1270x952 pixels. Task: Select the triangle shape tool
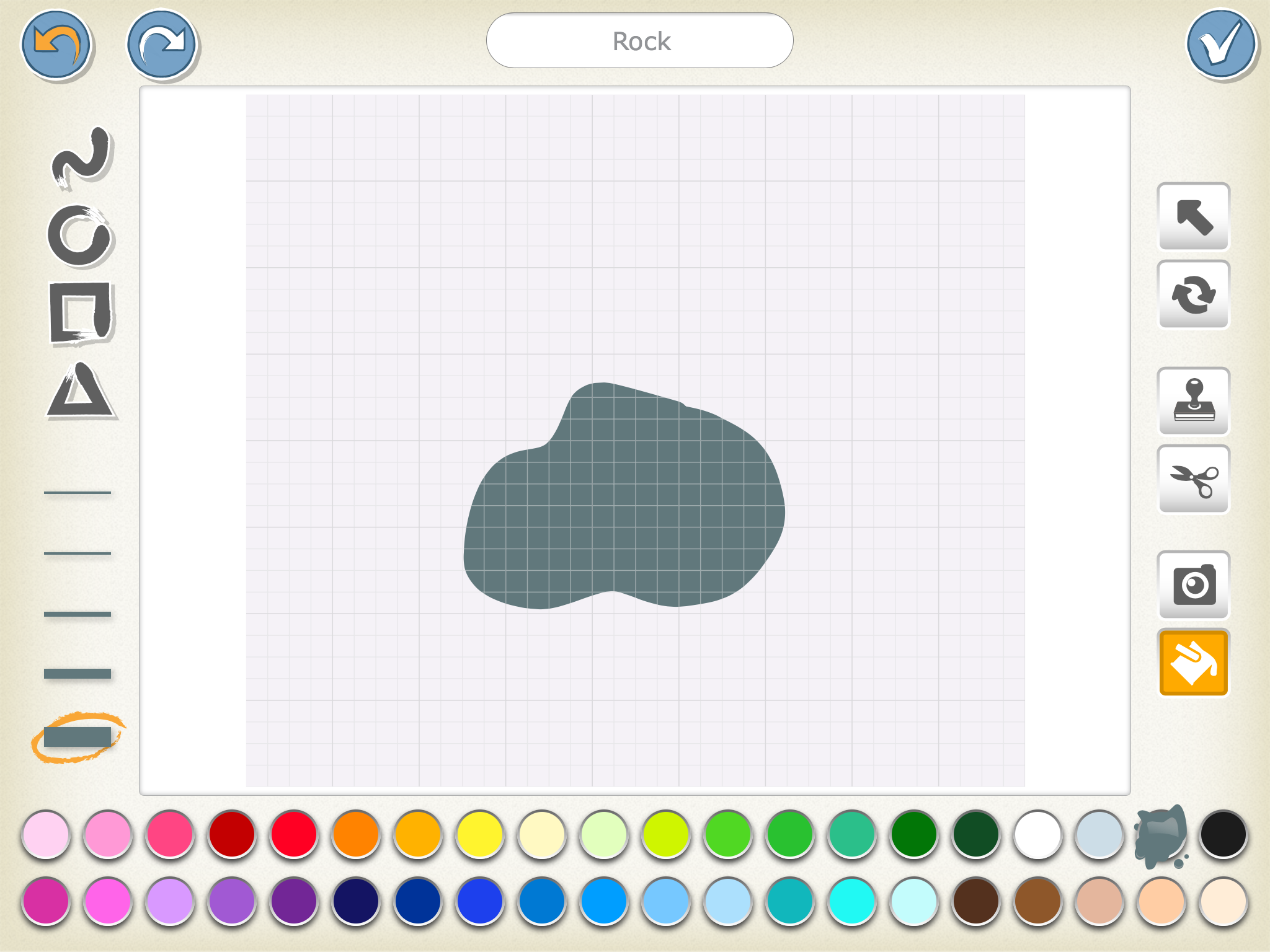coord(80,392)
